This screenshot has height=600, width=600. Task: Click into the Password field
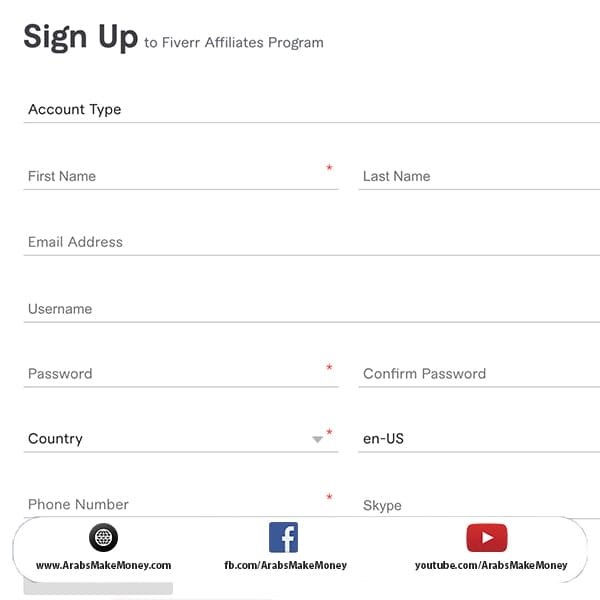tap(180, 374)
